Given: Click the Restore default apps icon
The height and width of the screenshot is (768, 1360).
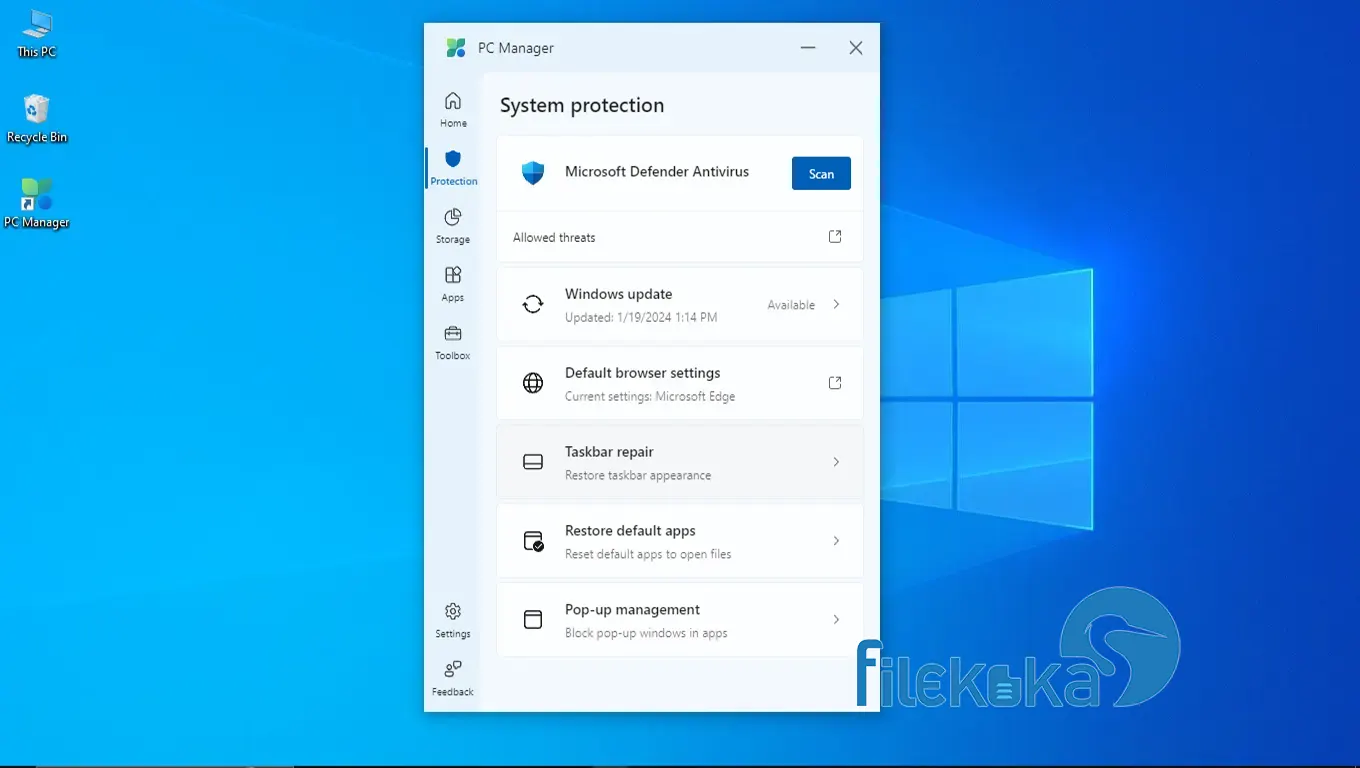Looking at the screenshot, I should 534,541.
